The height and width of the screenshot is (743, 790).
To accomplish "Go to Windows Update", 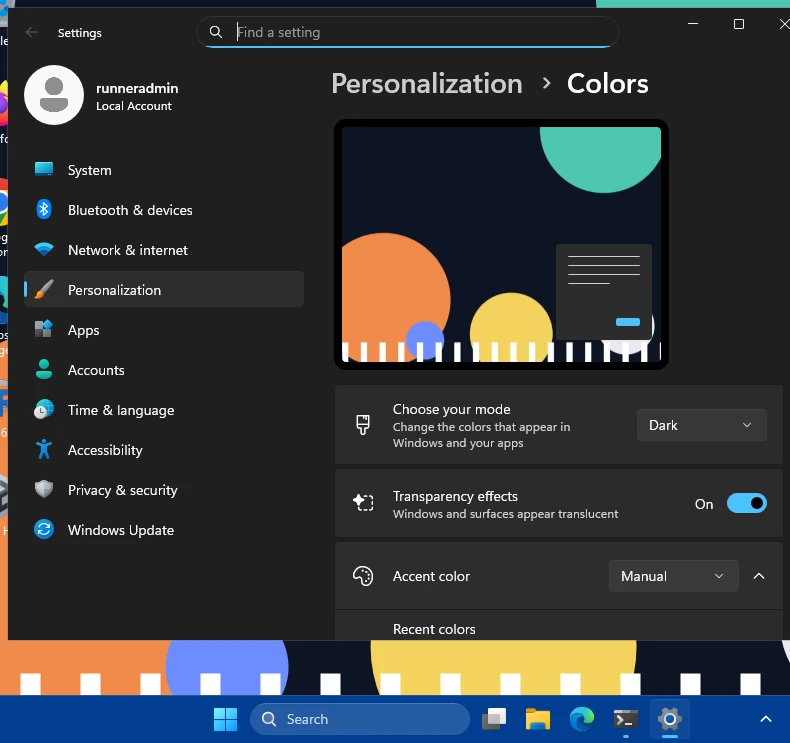I will (164, 530).
